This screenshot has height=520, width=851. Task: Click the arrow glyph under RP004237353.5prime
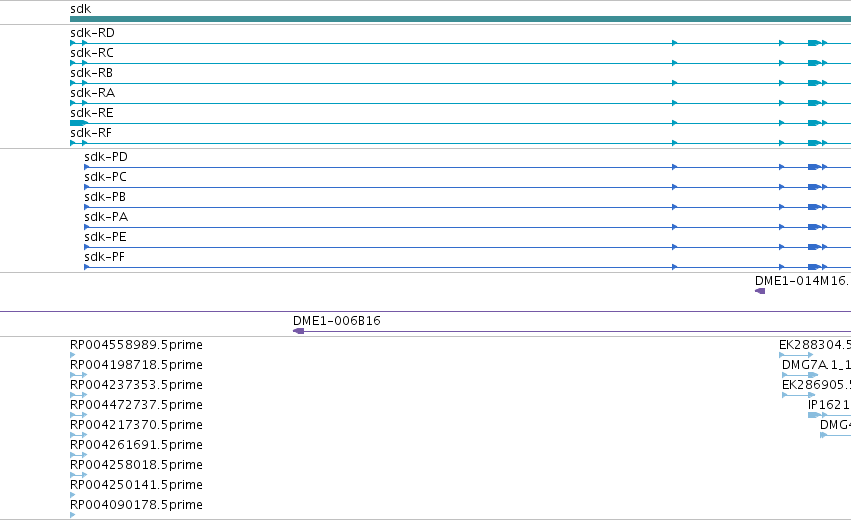pyautogui.click(x=79, y=395)
